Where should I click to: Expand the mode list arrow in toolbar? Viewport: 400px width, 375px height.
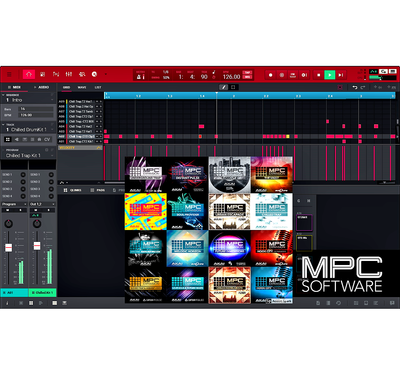tap(106, 74)
